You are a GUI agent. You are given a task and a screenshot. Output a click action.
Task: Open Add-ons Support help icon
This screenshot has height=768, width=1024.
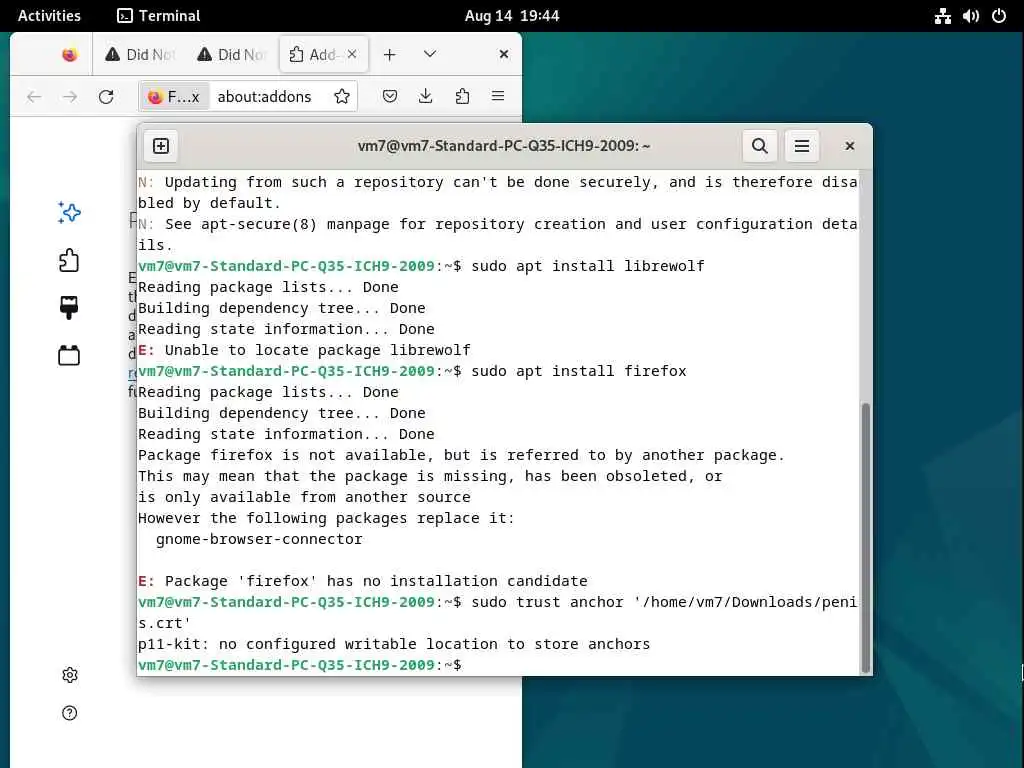click(70, 712)
